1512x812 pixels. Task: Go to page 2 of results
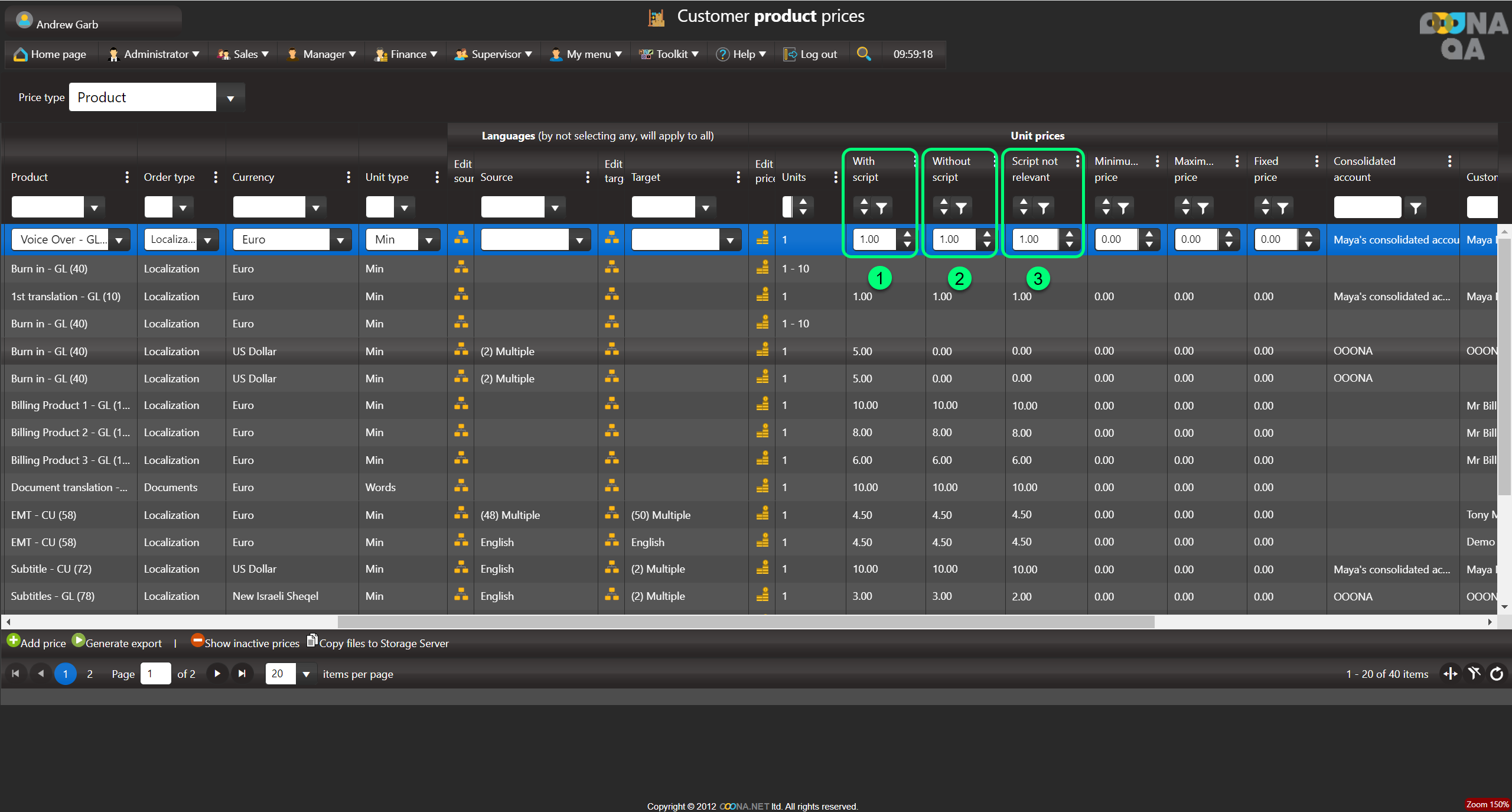[x=90, y=674]
